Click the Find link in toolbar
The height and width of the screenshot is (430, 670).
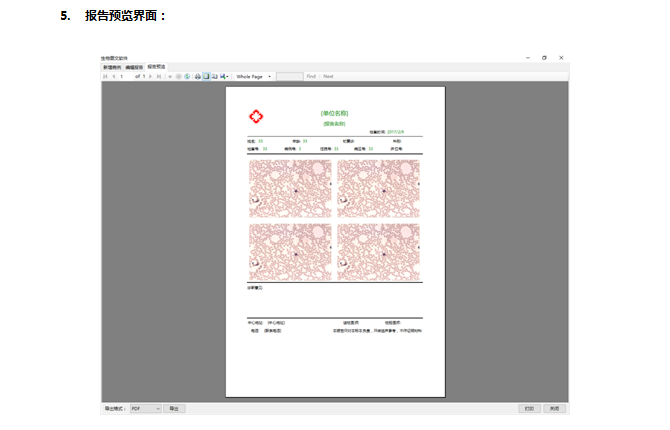(311, 76)
